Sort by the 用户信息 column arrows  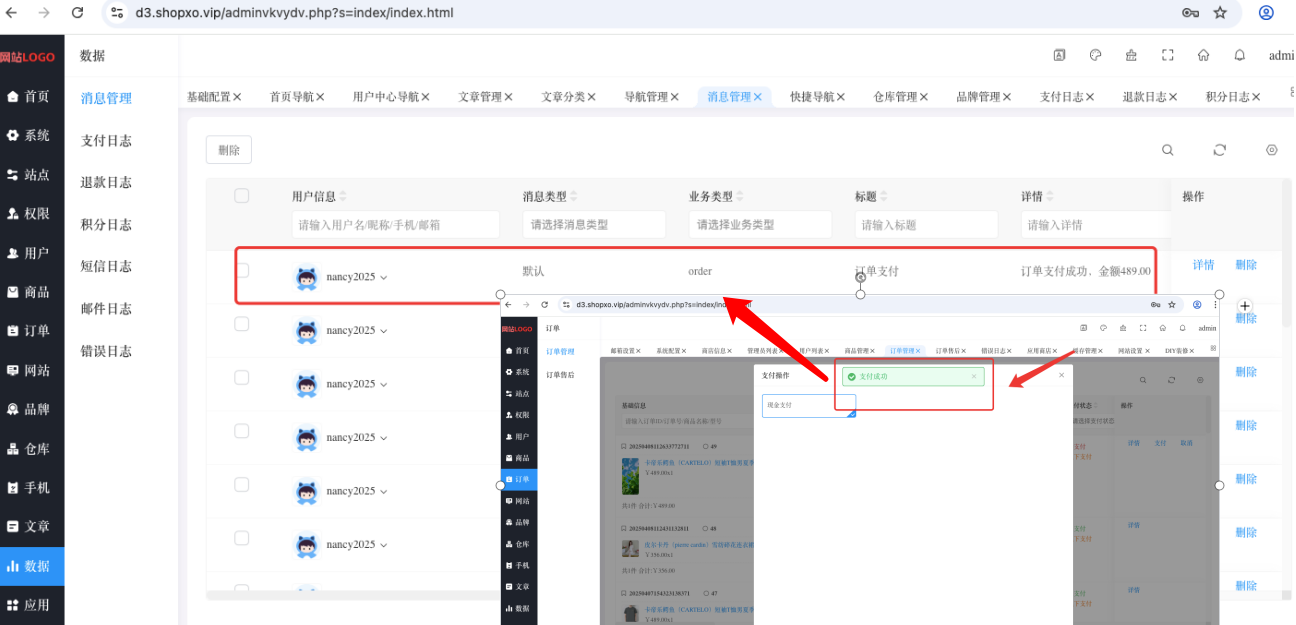345,197
